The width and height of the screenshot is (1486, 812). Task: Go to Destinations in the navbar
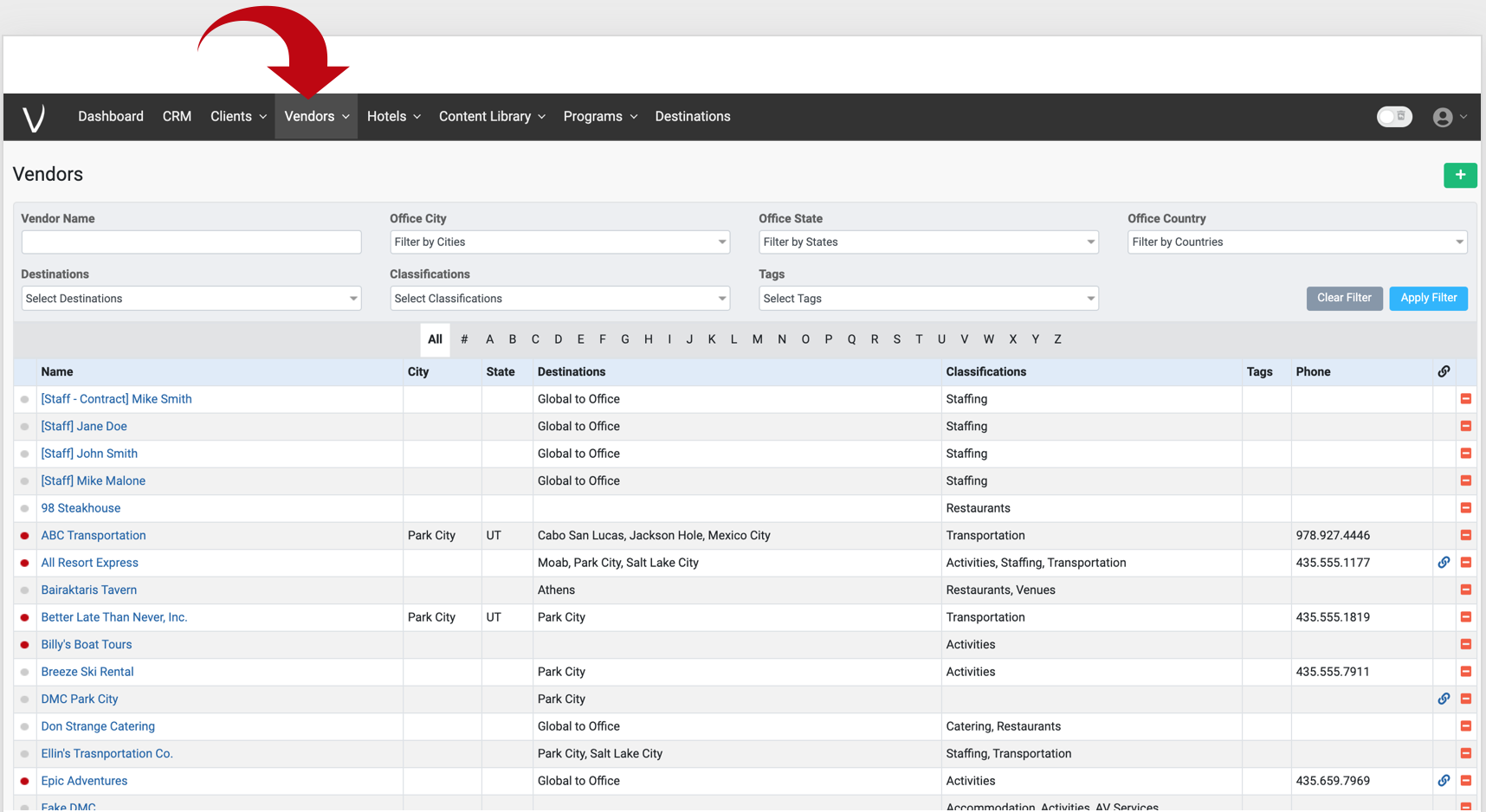coord(693,117)
